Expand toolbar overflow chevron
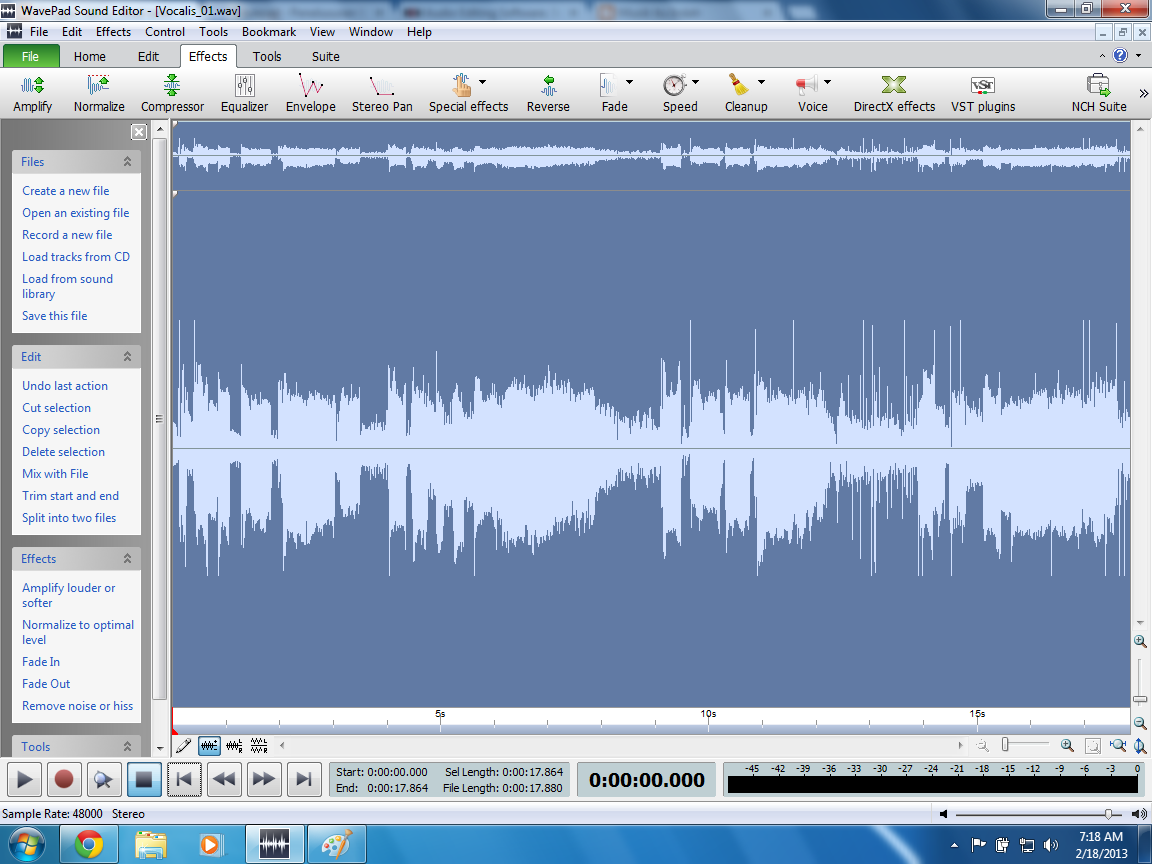This screenshot has height=864, width=1152. (x=1143, y=93)
